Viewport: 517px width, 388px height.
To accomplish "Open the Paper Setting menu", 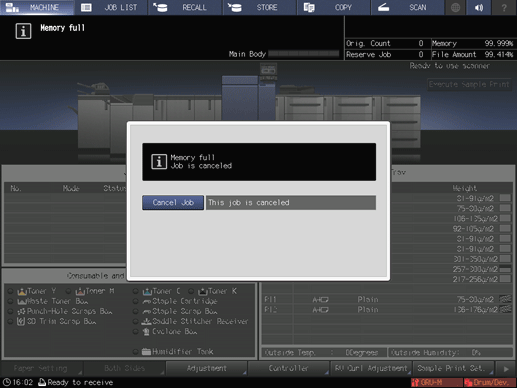I will 41,369.
